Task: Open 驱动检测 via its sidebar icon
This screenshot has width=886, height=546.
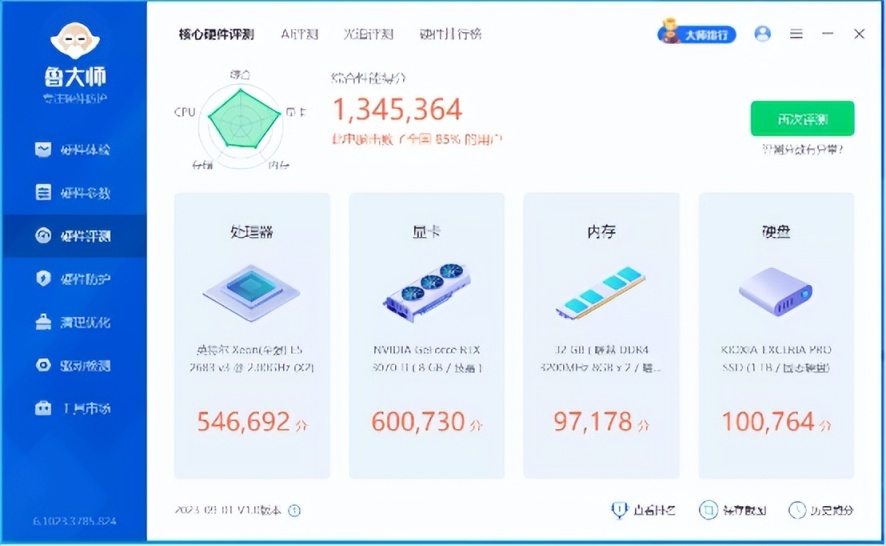Action: click(43, 365)
